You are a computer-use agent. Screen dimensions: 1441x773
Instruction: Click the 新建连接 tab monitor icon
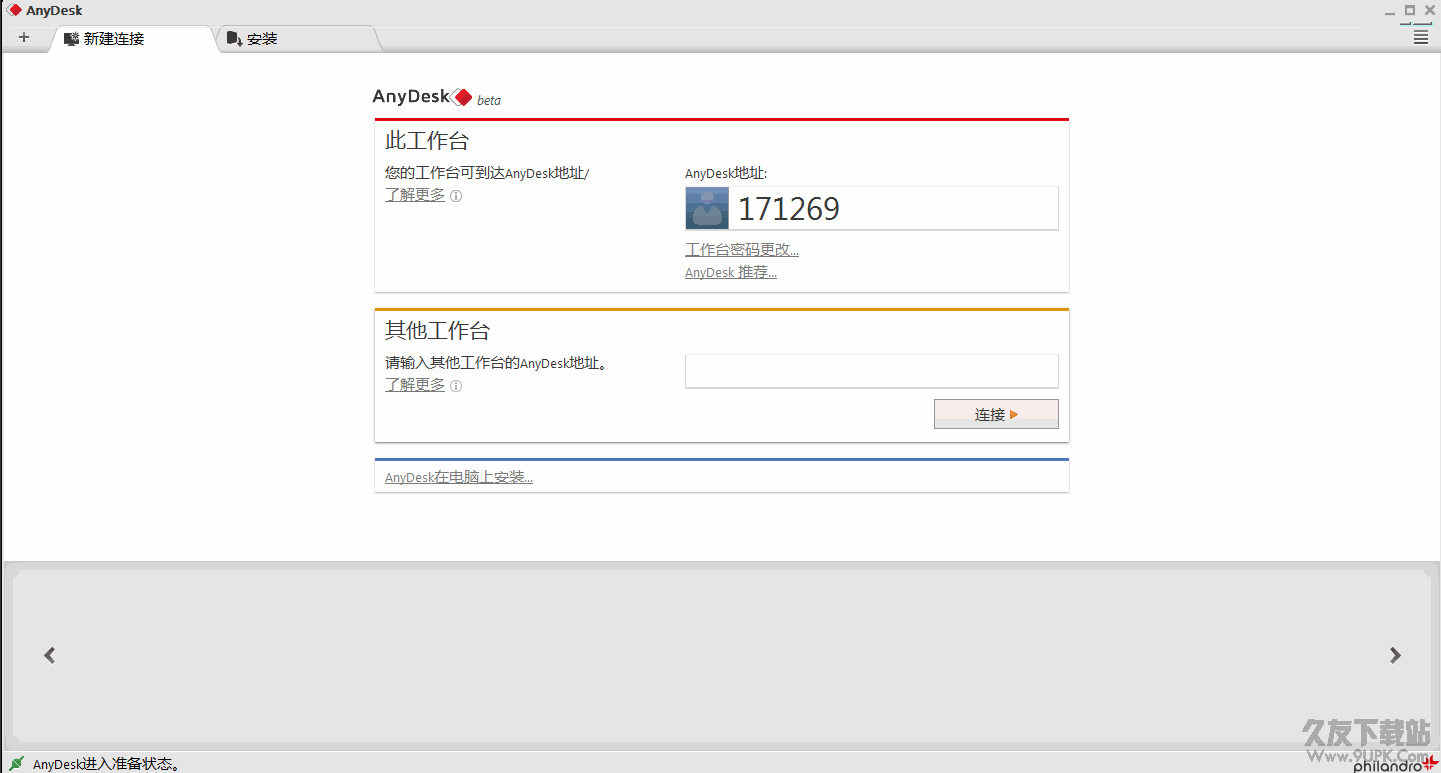[71, 39]
